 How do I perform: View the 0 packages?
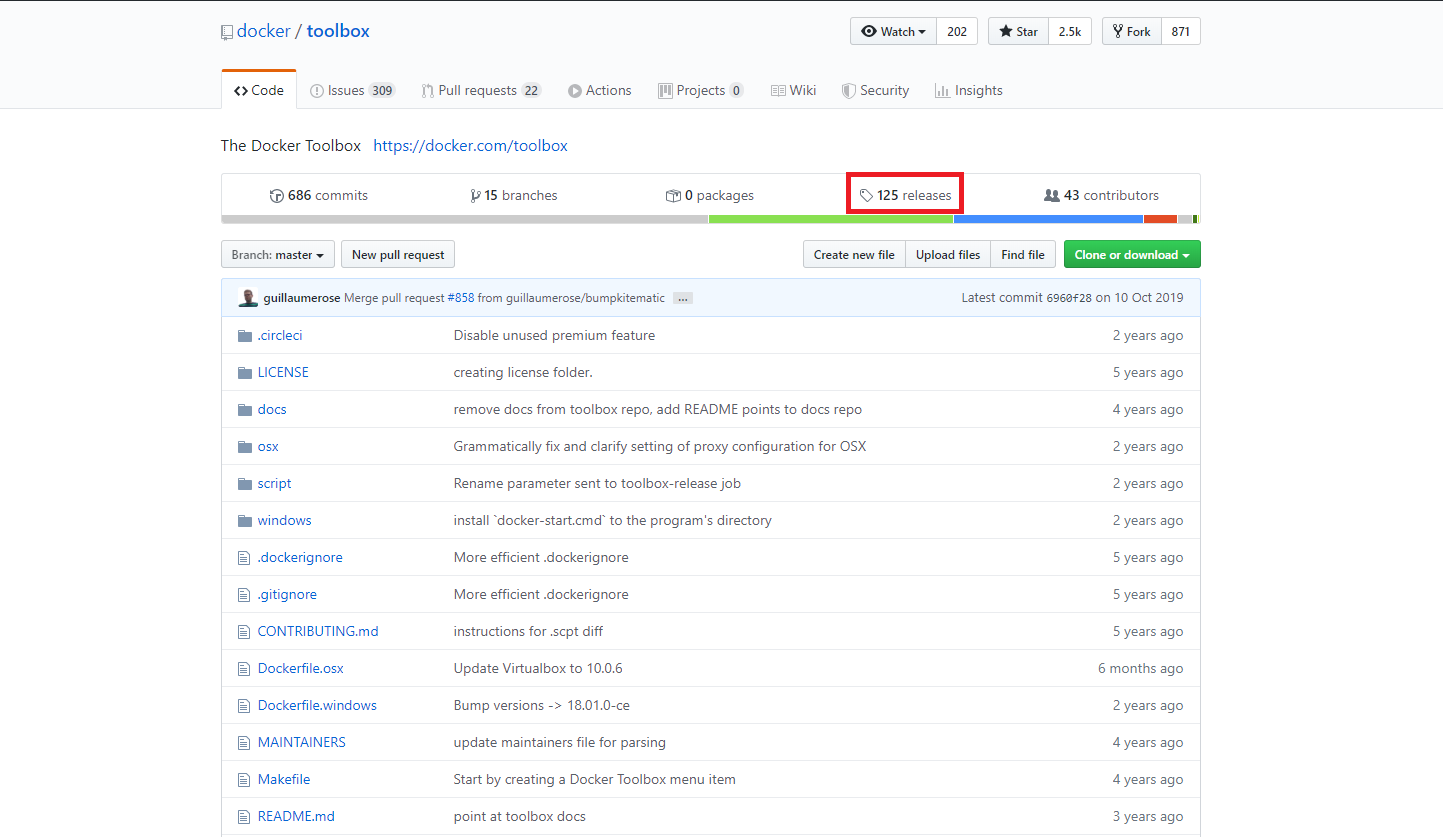(710, 196)
